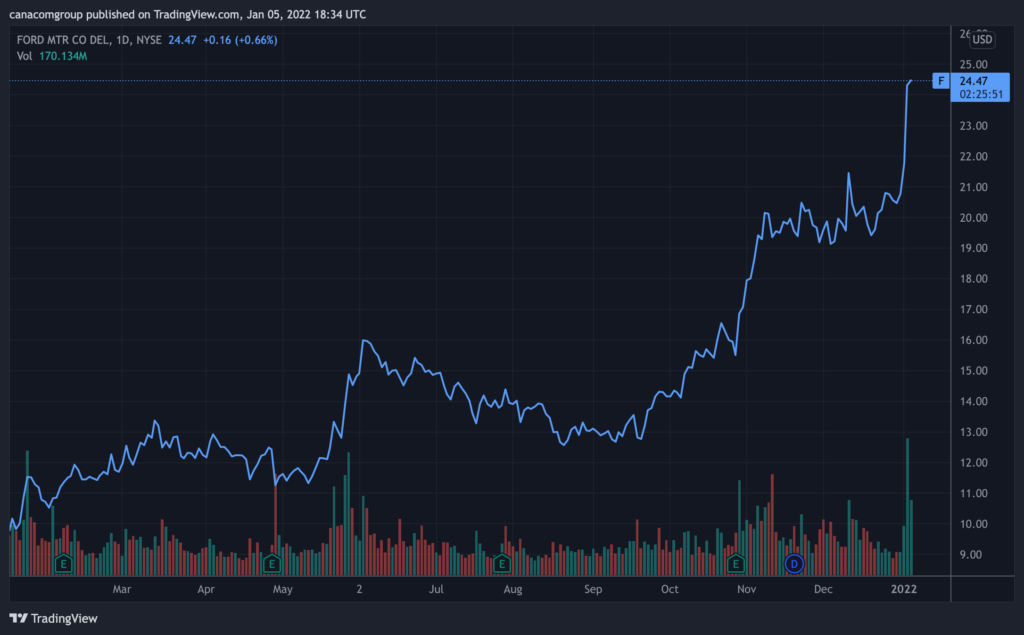Click the 20.00 price axis label
Screen dimensions: 1024x635
pyautogui.click(x=974, y=218)
